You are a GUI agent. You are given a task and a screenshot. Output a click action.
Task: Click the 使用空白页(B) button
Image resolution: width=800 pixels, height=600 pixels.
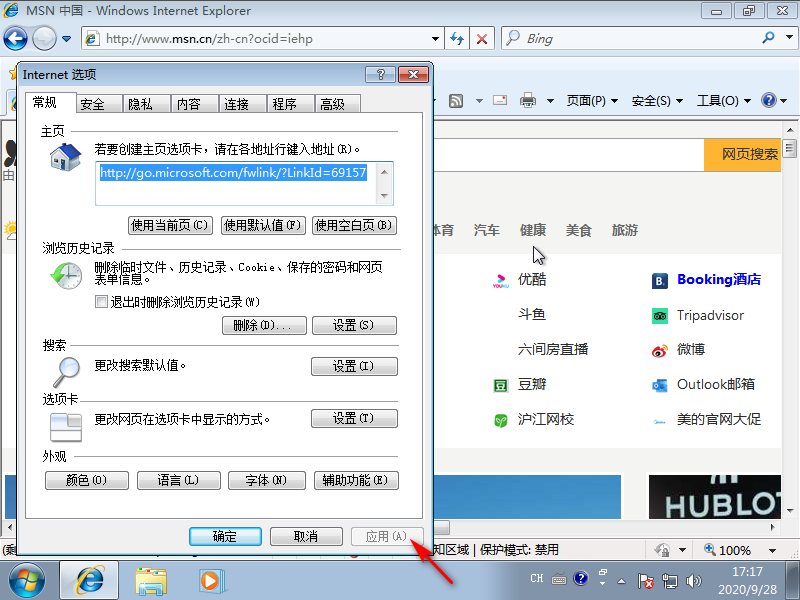354,225
